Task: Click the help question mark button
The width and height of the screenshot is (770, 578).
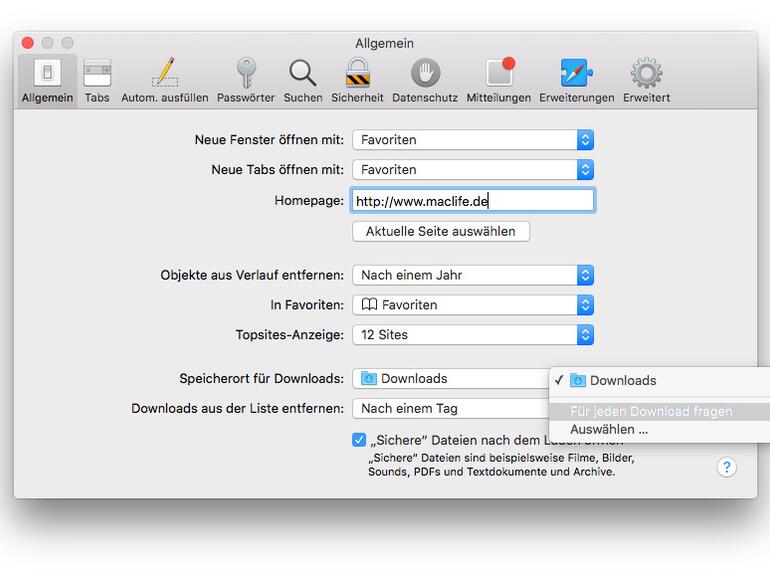Action: 726,467
